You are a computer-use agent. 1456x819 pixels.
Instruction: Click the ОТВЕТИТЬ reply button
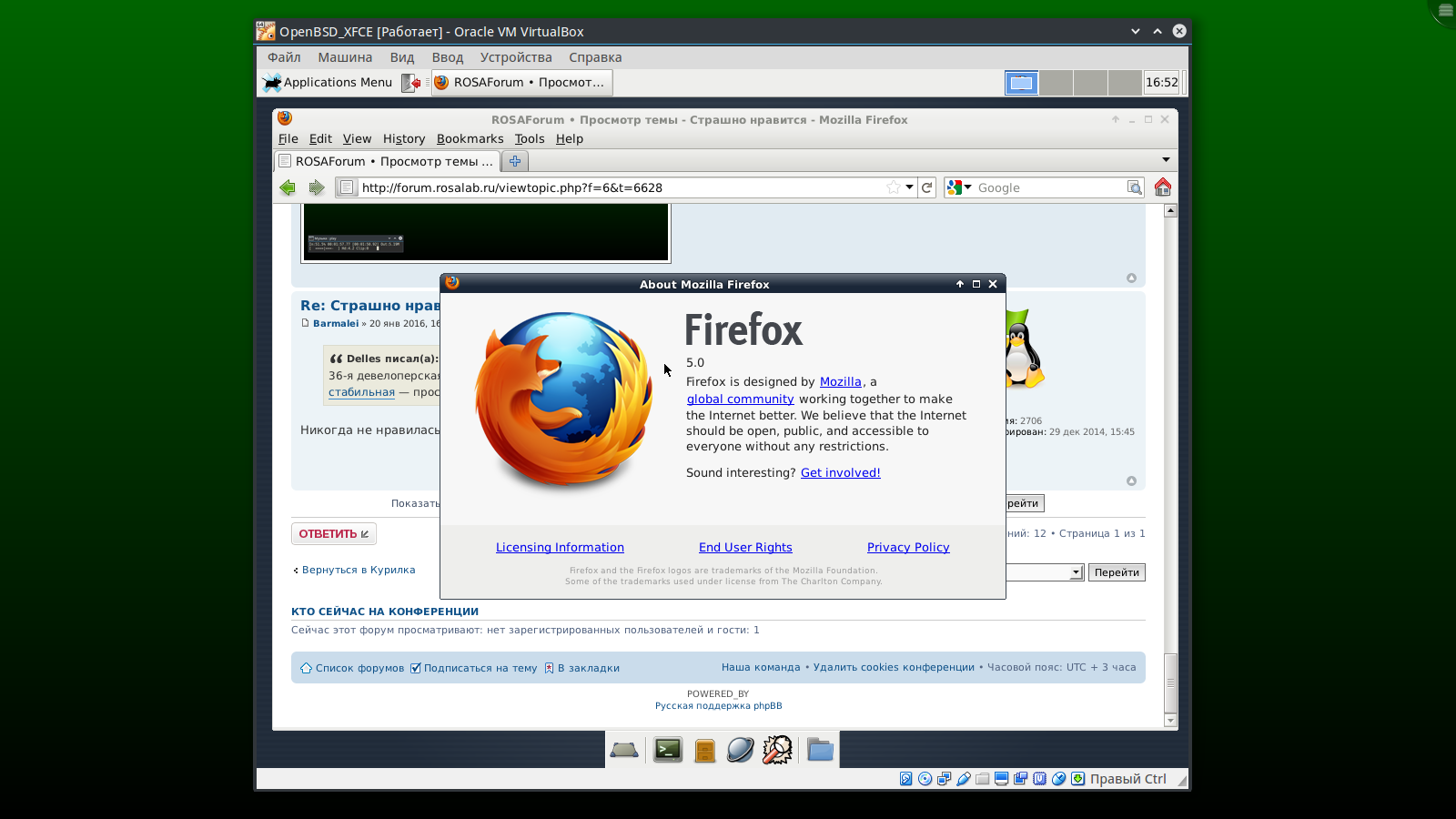pyautogui.click(x=334, y=534)
